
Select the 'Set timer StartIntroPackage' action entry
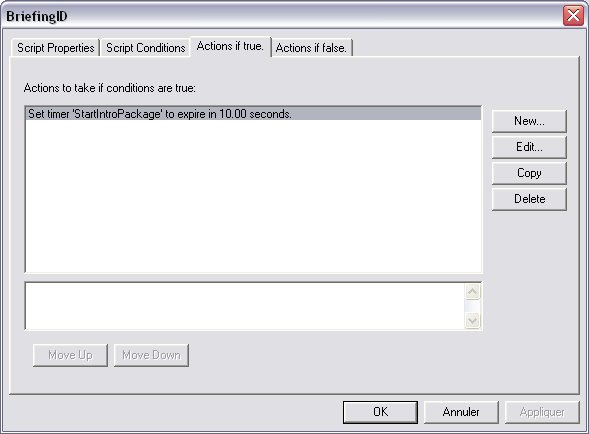pos(253,114)
